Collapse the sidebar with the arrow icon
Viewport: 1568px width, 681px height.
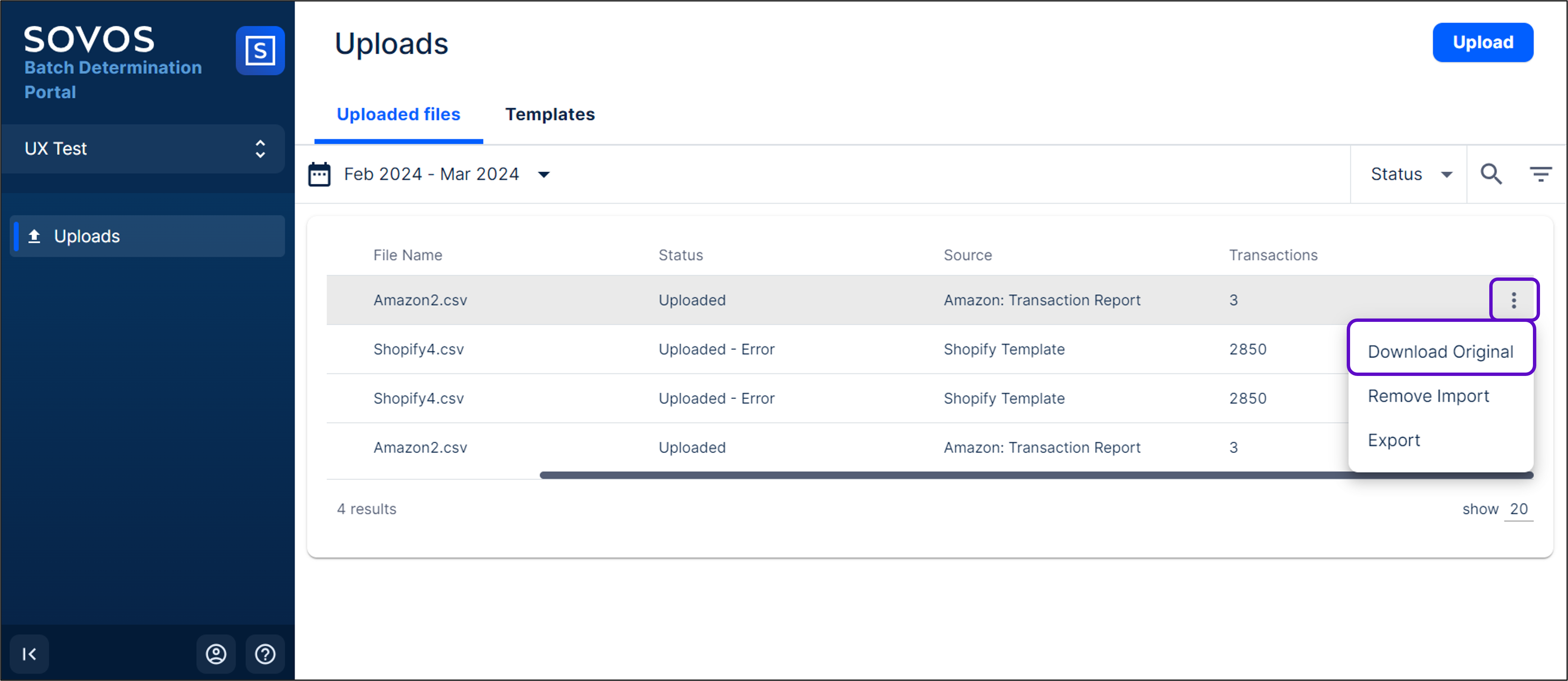[x=29, y=654]
